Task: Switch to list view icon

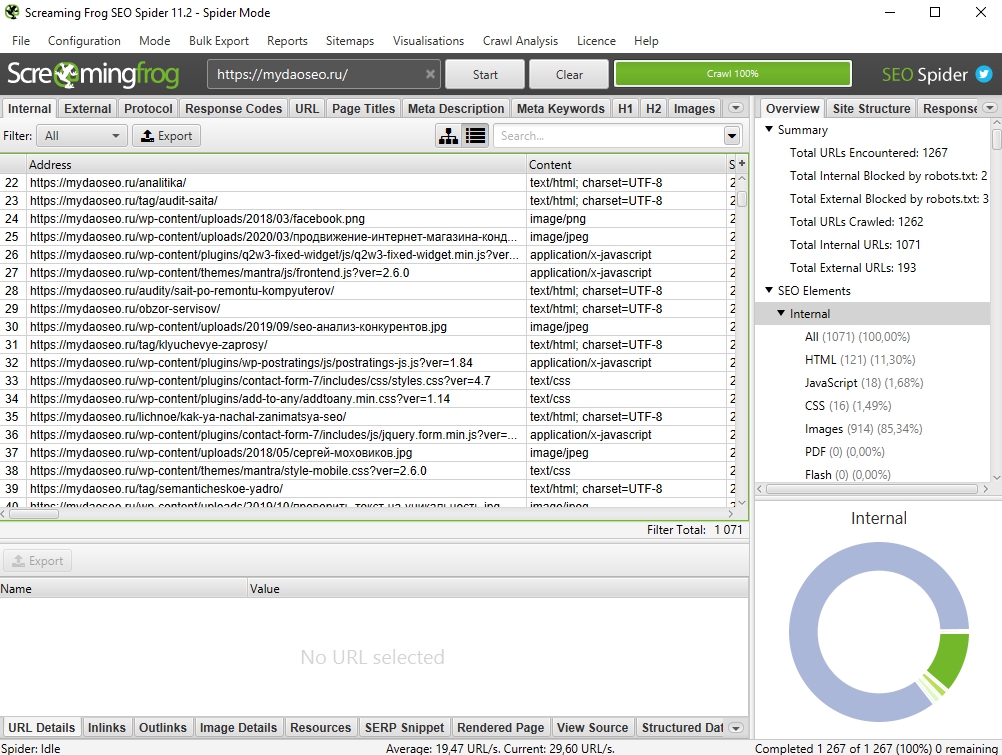Action: (x=475, y=136)
